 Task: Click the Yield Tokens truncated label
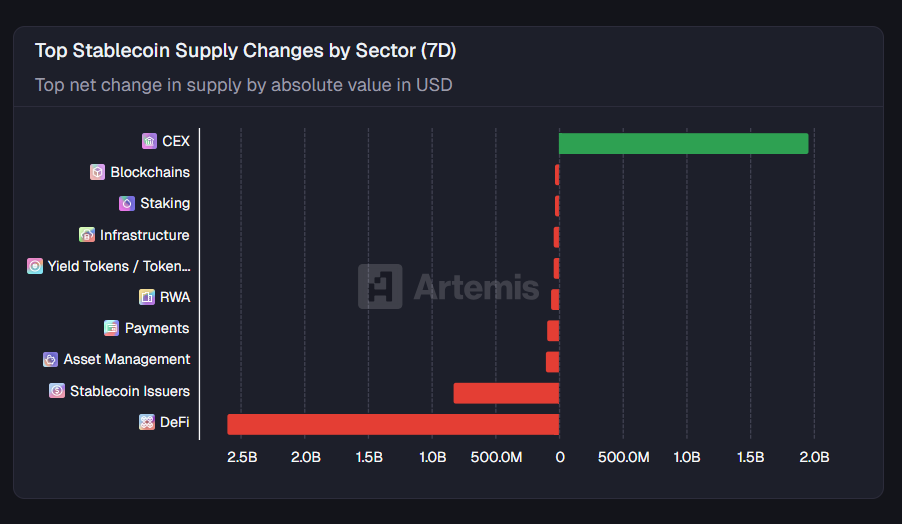point(118,266)
